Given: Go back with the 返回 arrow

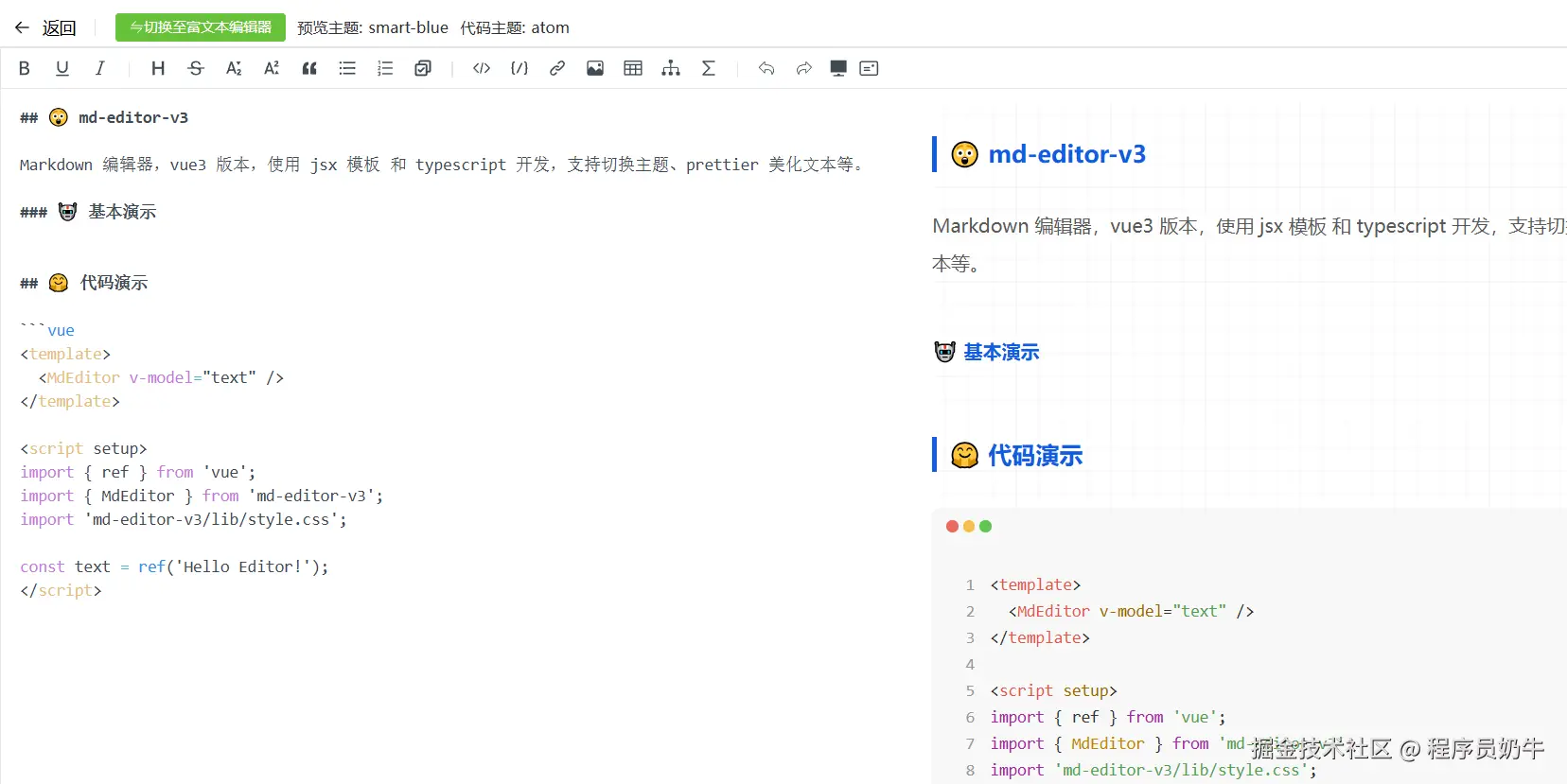Looking at the screenshot, I should coord(45,27).
